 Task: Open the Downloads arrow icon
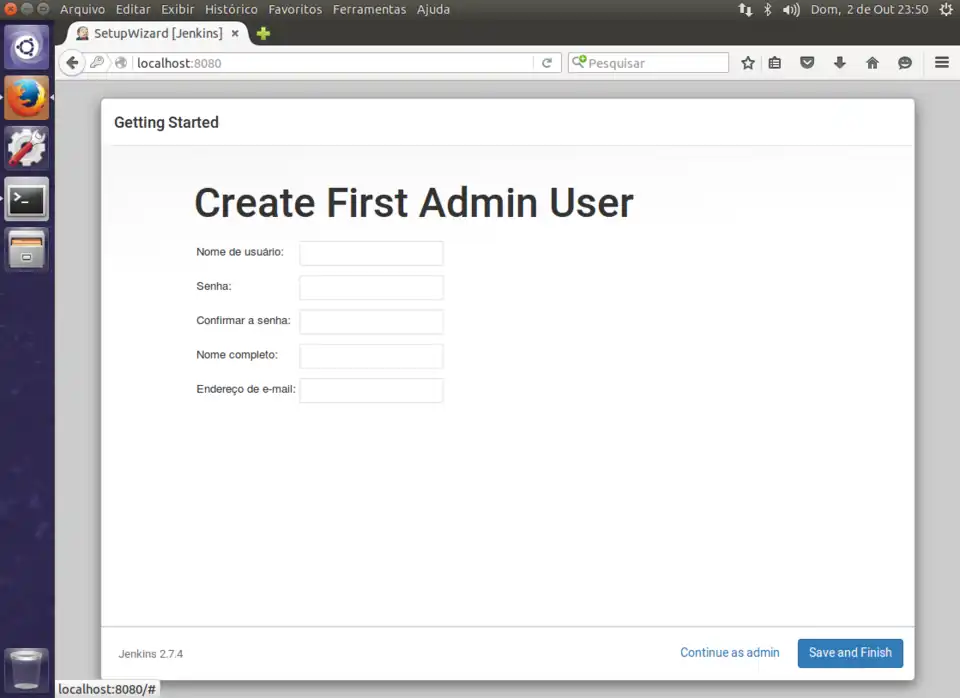[840, 62]
